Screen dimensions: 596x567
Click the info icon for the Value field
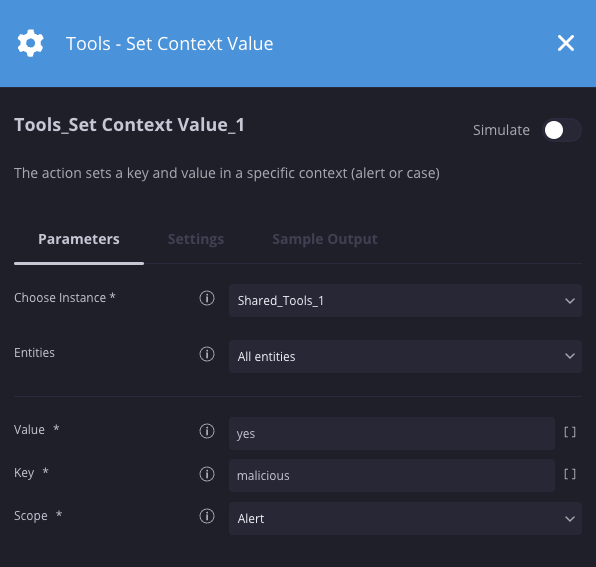click(207, 431)
